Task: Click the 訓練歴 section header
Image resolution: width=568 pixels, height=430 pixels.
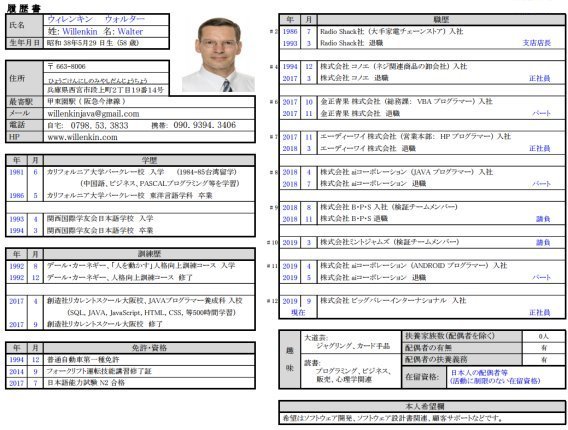Action: pos(149,254)
